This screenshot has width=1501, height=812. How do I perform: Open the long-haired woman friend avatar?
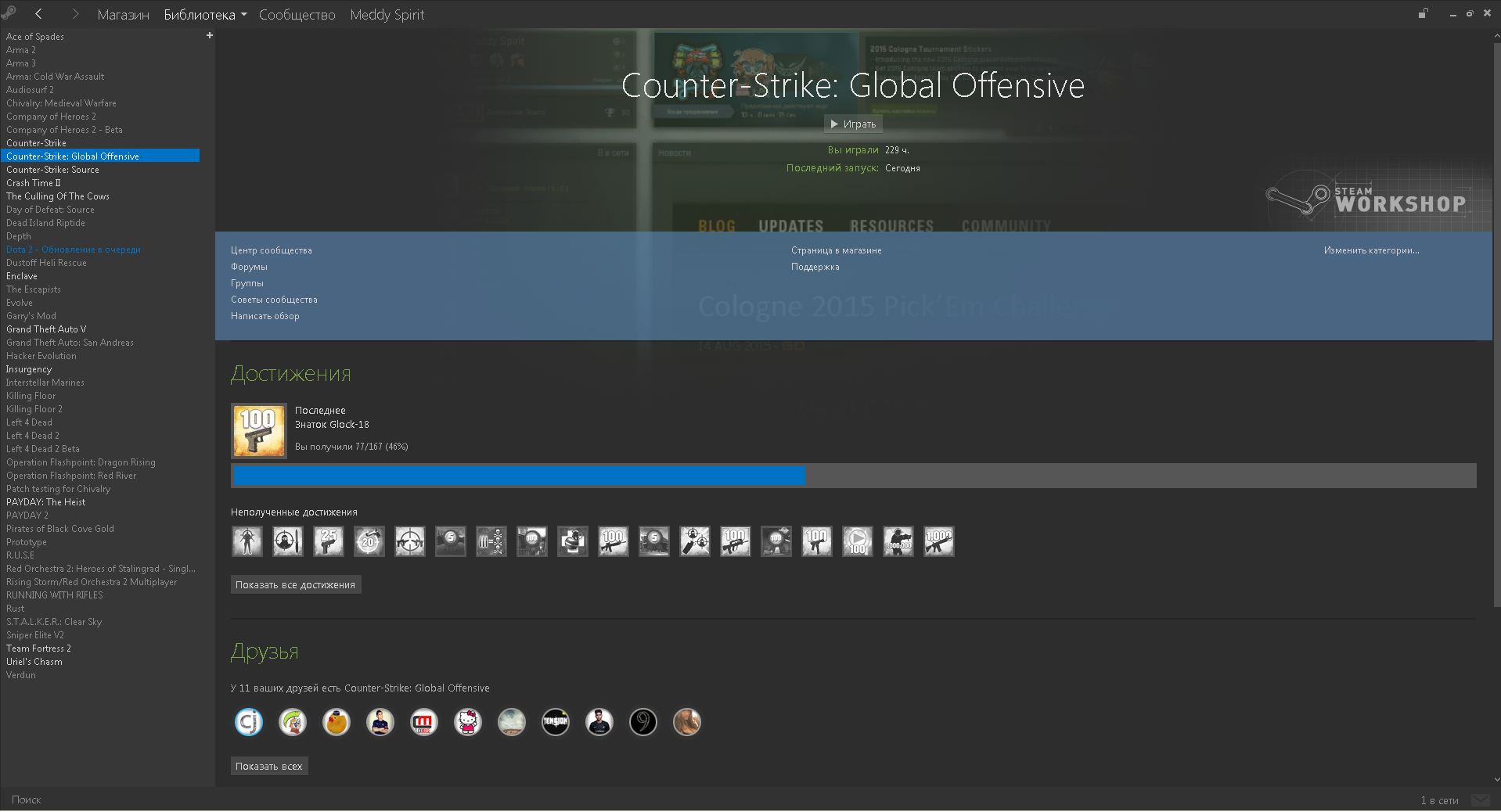click(x=687, y=722)
